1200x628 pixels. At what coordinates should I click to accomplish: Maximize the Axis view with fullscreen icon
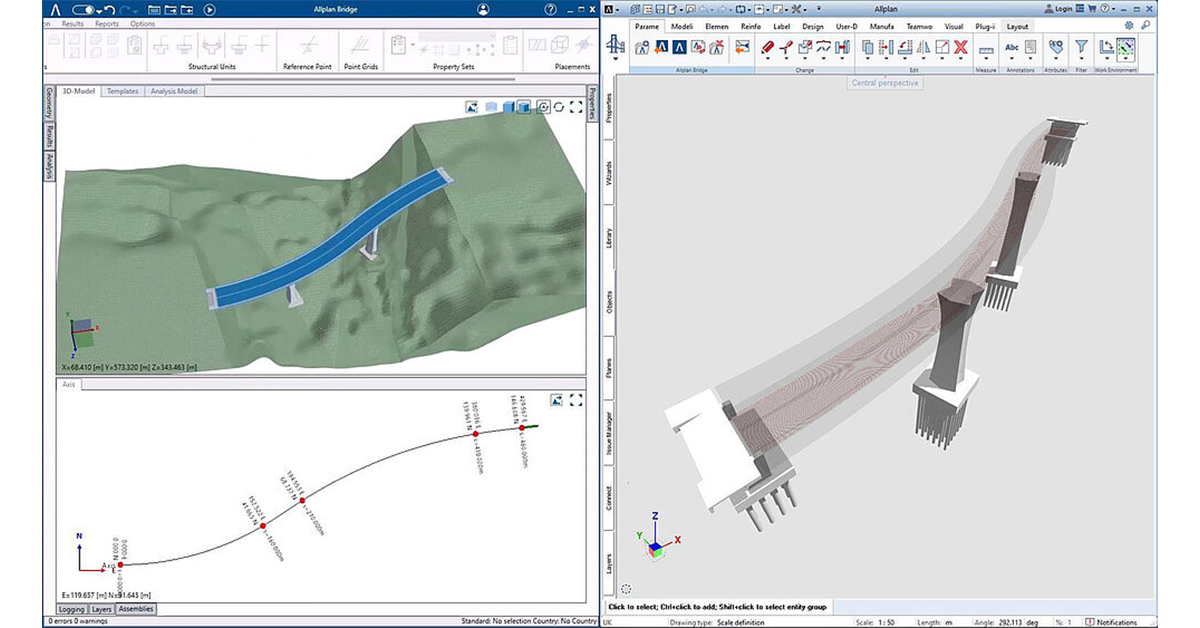576,400
